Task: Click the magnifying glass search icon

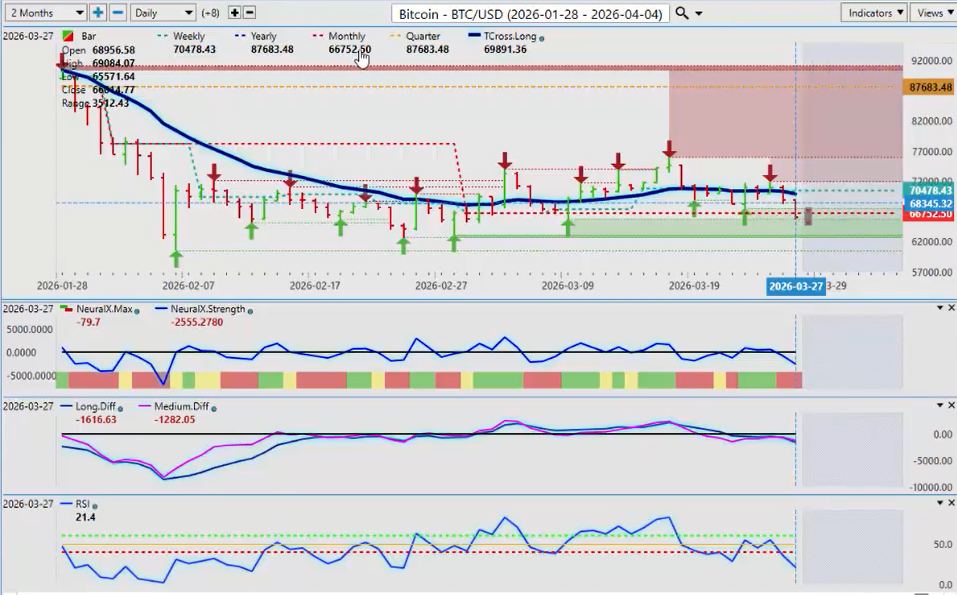Action: [682, 13]
